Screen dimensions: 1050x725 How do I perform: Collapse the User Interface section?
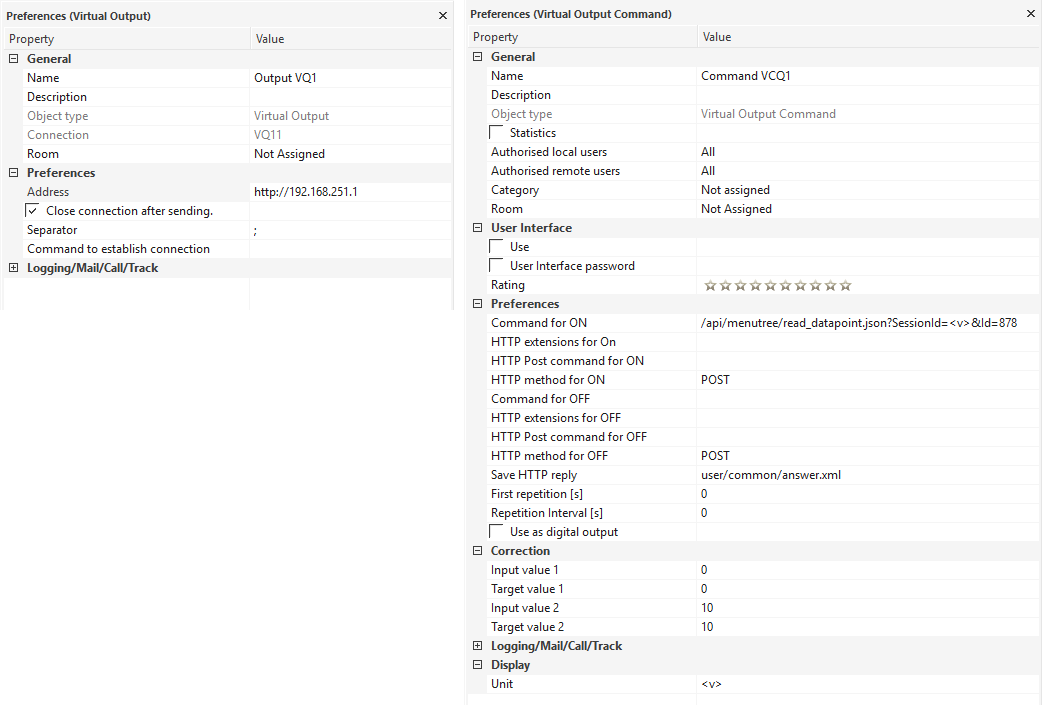(477, 228)
